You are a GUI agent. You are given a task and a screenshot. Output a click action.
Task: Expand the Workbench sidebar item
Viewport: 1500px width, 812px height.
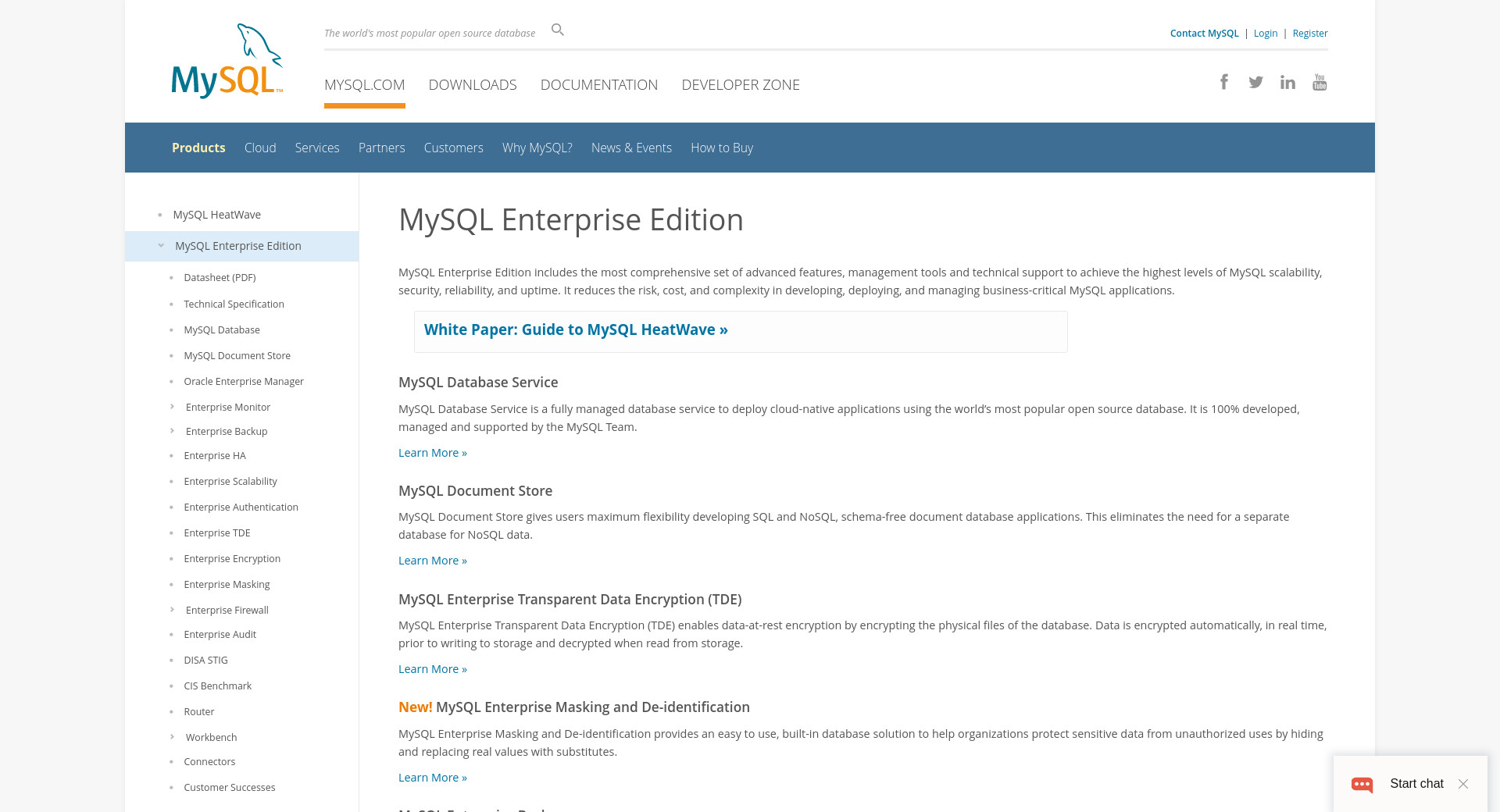[x=173, y=737]
